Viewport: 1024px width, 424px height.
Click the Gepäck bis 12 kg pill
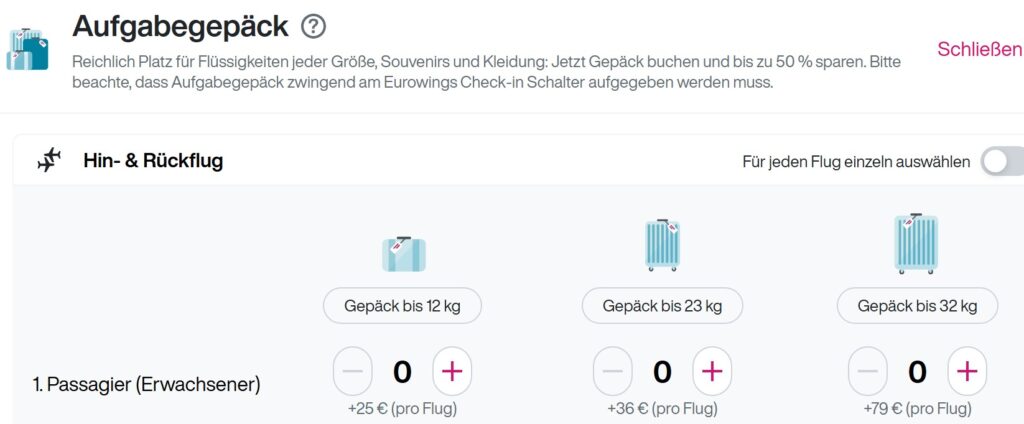[x=402, y=306]
